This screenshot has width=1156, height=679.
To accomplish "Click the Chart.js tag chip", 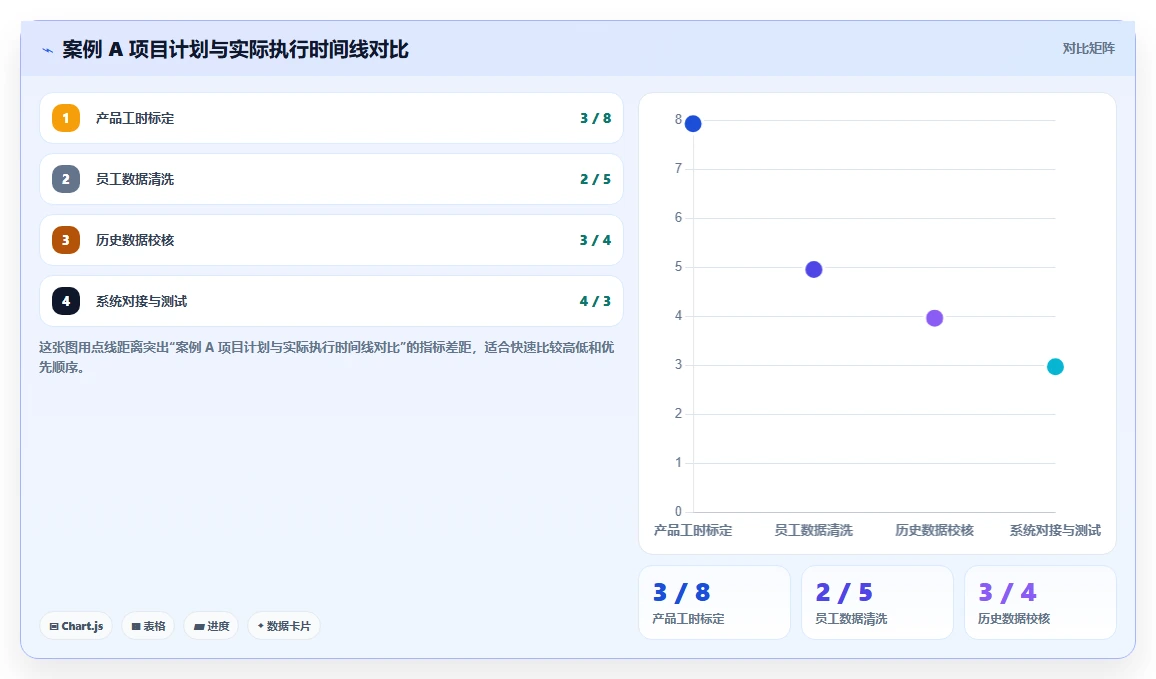I will click(x=76, y=626).
